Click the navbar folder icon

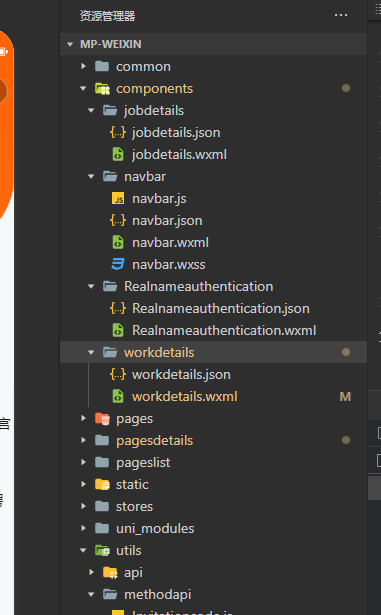(110, 176)
